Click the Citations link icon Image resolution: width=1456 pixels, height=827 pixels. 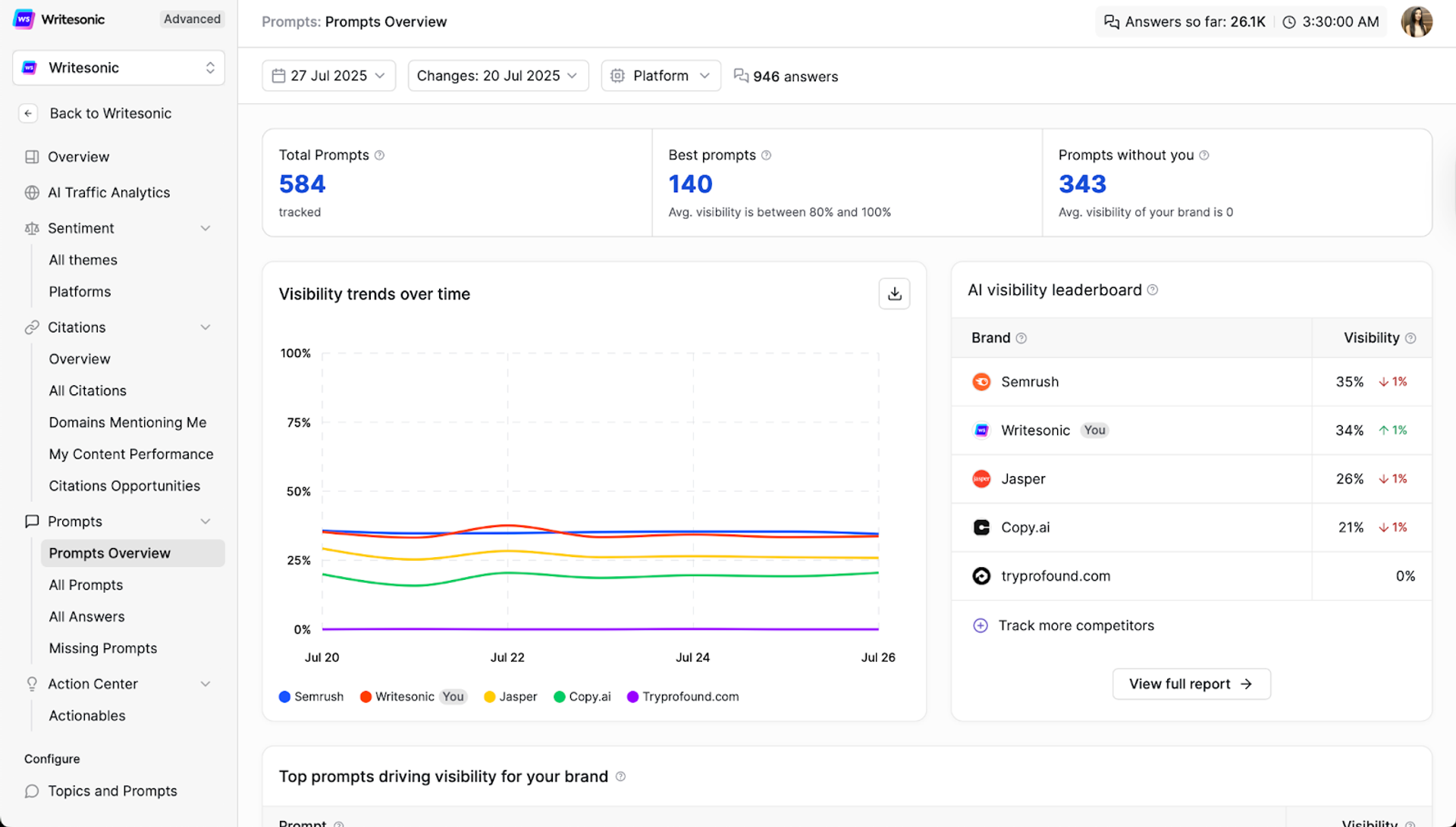tap(32, 327)
